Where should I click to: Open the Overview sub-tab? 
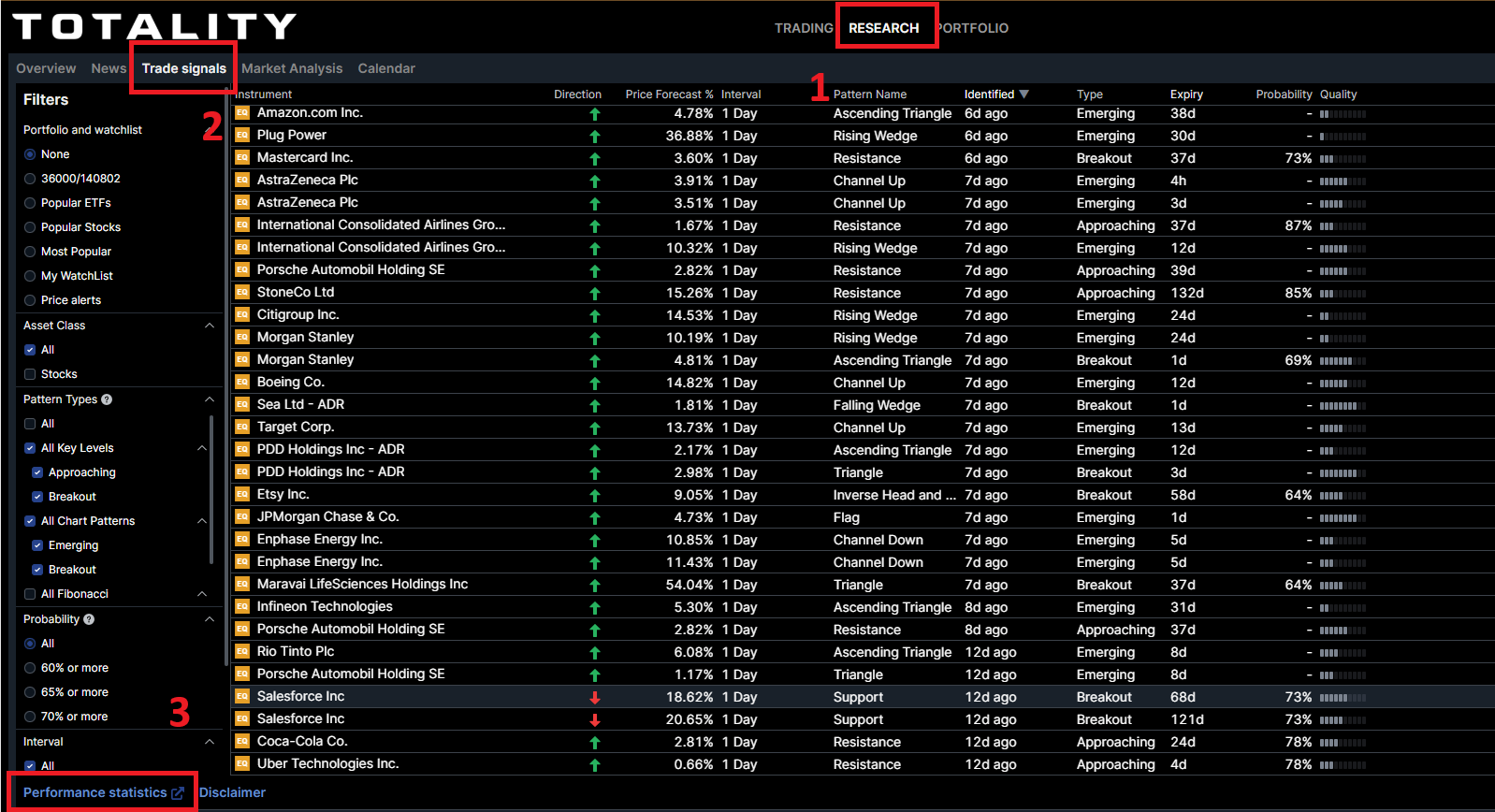[46, 68]
